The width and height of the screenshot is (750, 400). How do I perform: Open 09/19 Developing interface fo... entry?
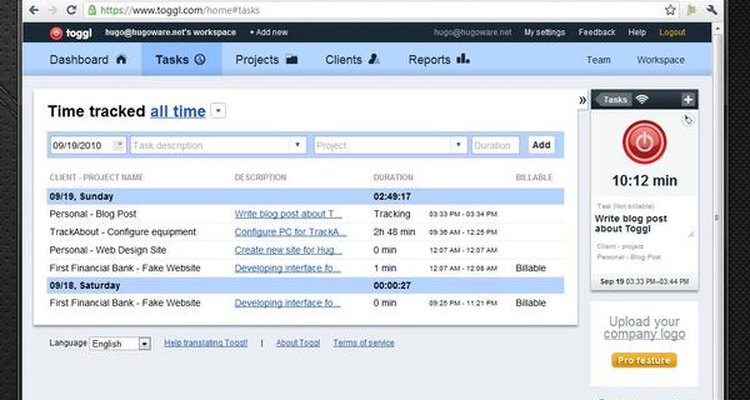click(x=287, y=268)
